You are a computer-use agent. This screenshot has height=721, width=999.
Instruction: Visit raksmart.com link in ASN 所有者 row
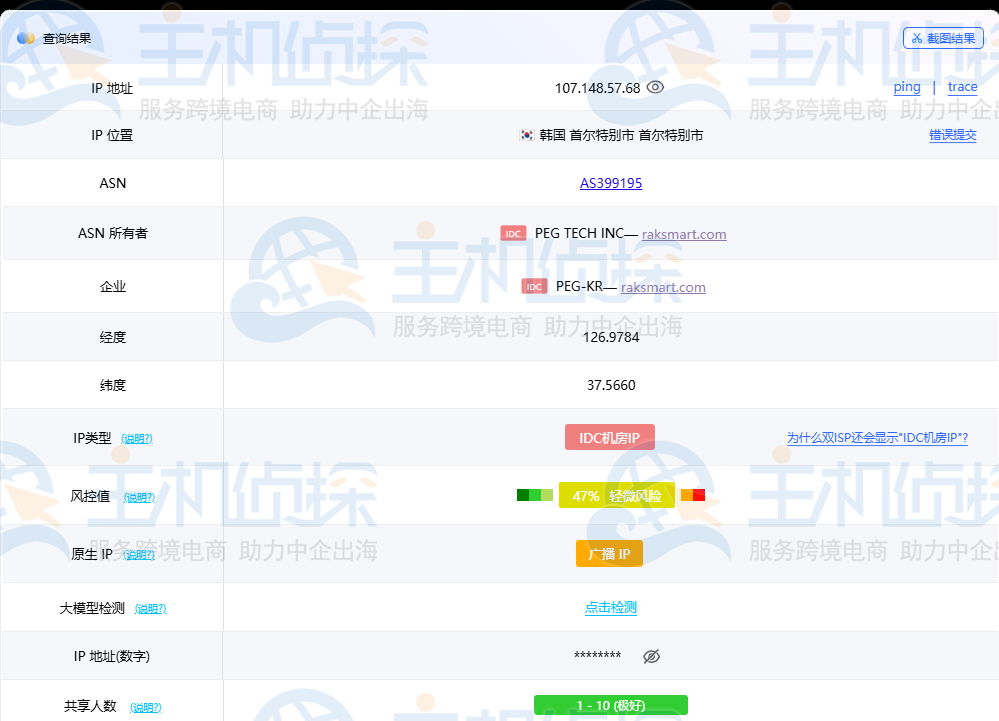pyautogui.click(x=684, y=233)
